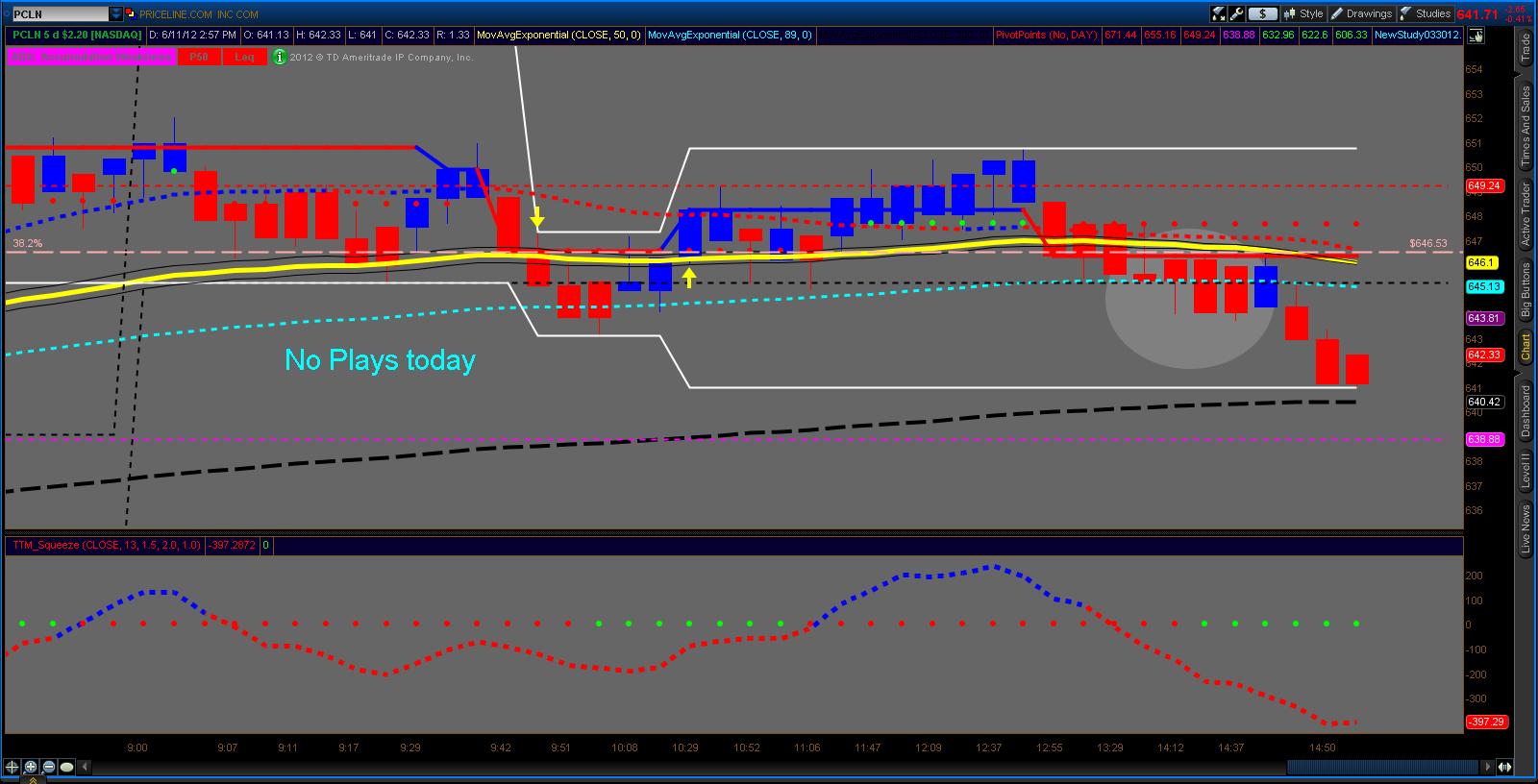This screenshot has height=784, width=1538.
Task: Open the Drawings menu
Action: [1360, 13]
